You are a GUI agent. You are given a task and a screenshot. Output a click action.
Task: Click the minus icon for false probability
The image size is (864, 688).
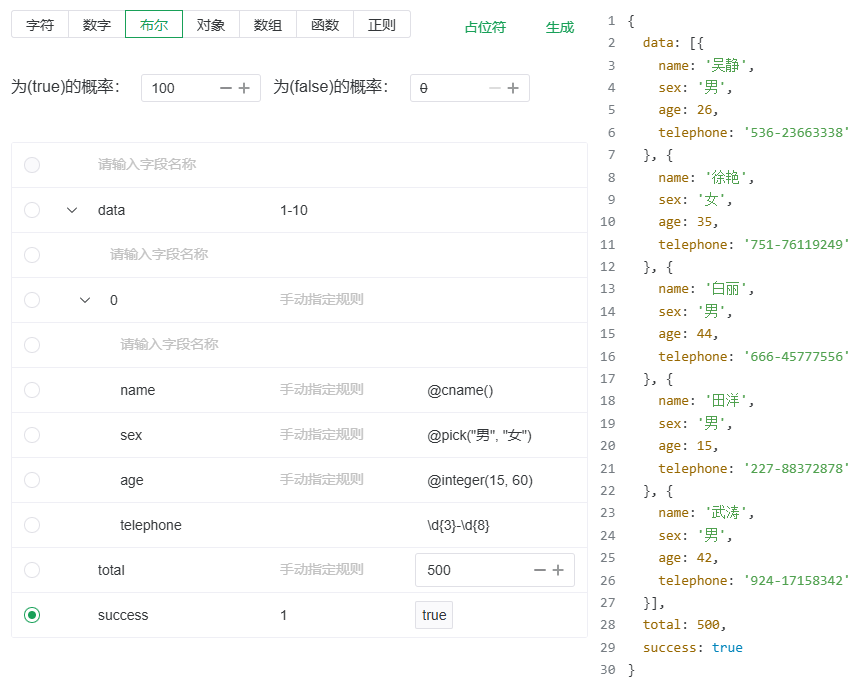[494, 88]
